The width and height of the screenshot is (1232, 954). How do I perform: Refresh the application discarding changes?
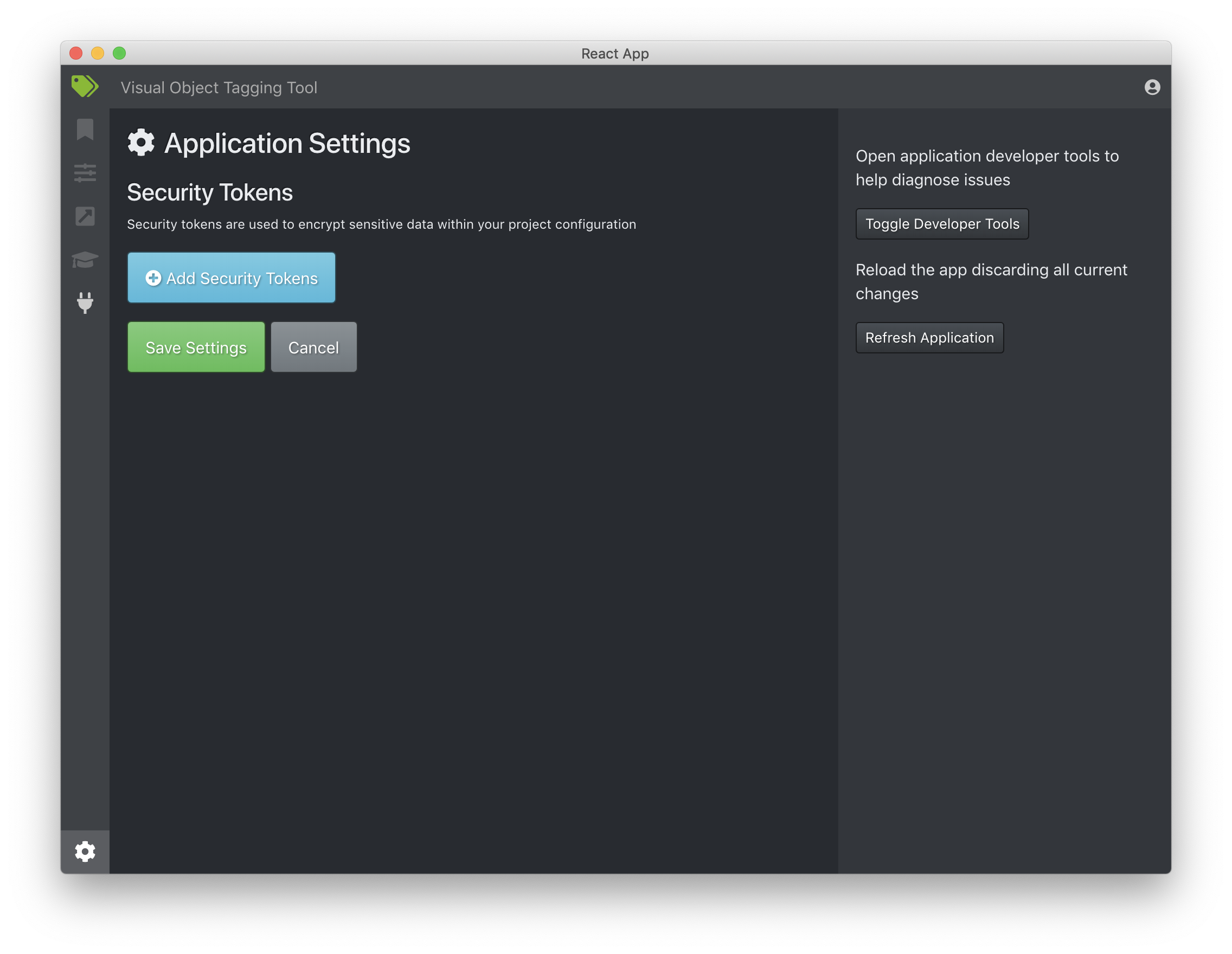pyautogui.click(x=929, y=337)
